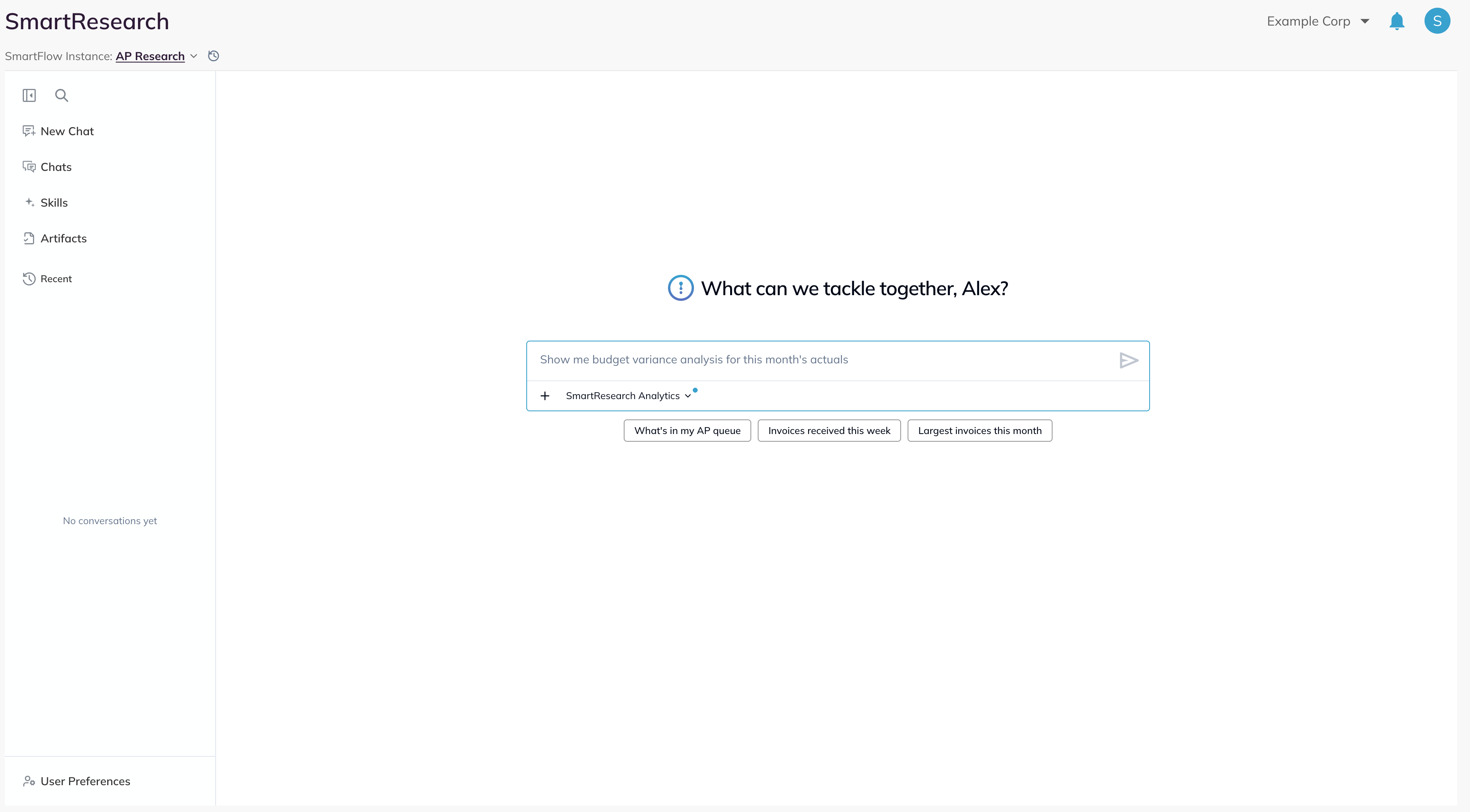
Task: Collapse the sidebar panel icon
Action: click(29, 95)
